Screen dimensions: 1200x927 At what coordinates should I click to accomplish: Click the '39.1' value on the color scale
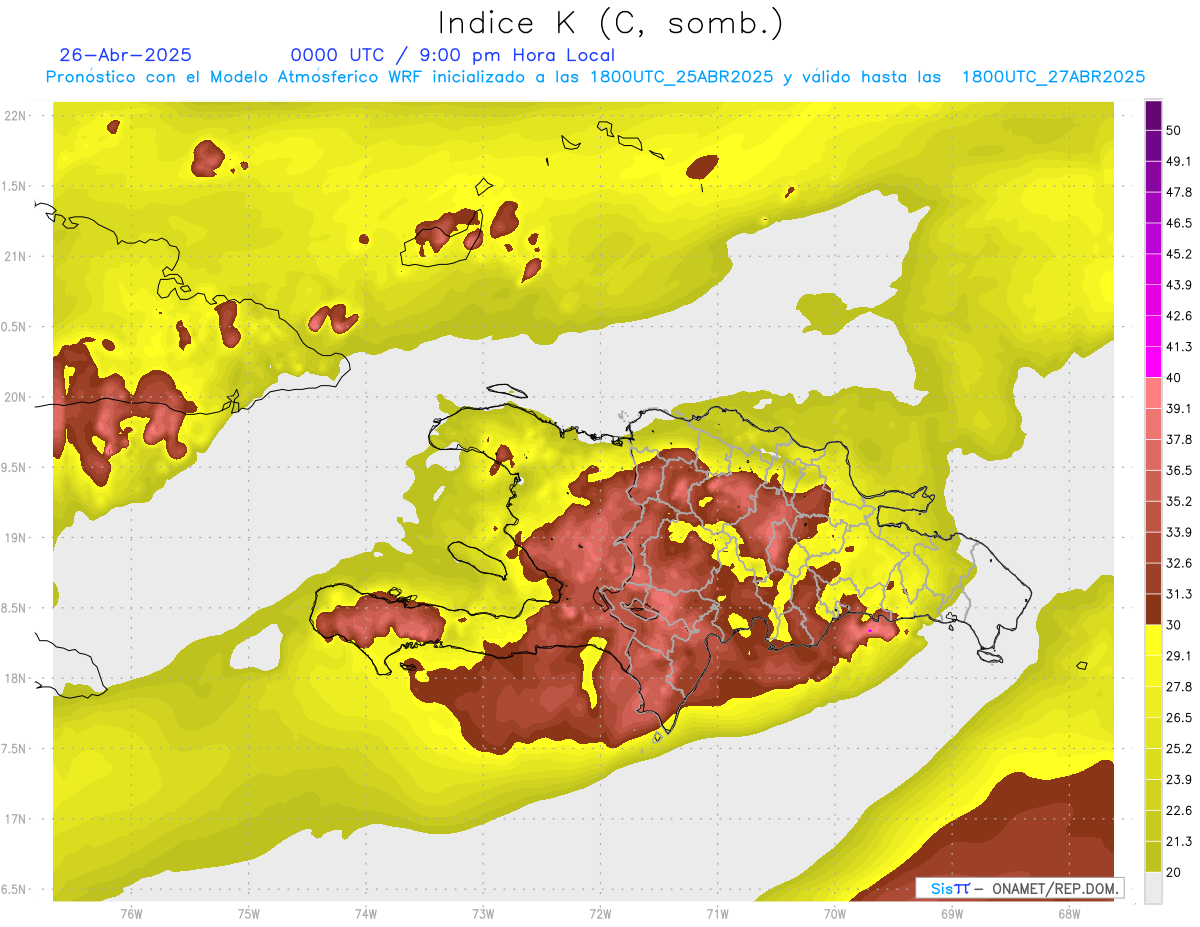pyautogui.click(x=1179, y=408)
